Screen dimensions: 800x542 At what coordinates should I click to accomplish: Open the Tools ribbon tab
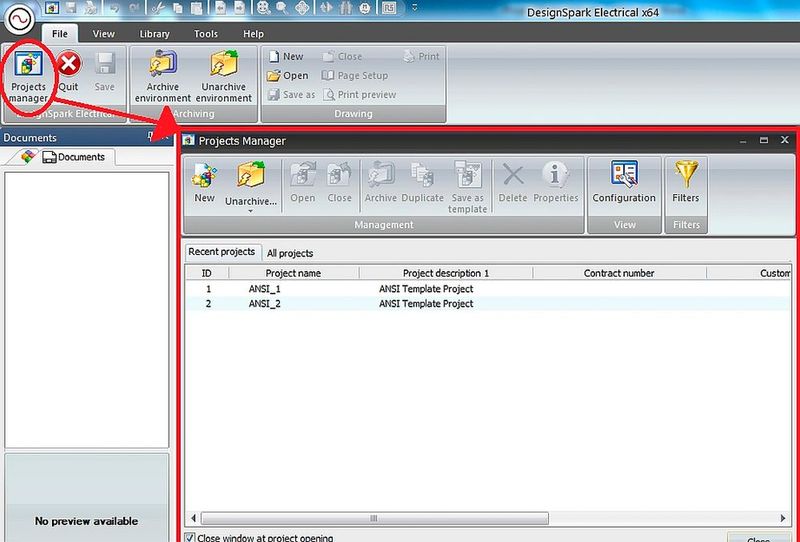[206, 34]
